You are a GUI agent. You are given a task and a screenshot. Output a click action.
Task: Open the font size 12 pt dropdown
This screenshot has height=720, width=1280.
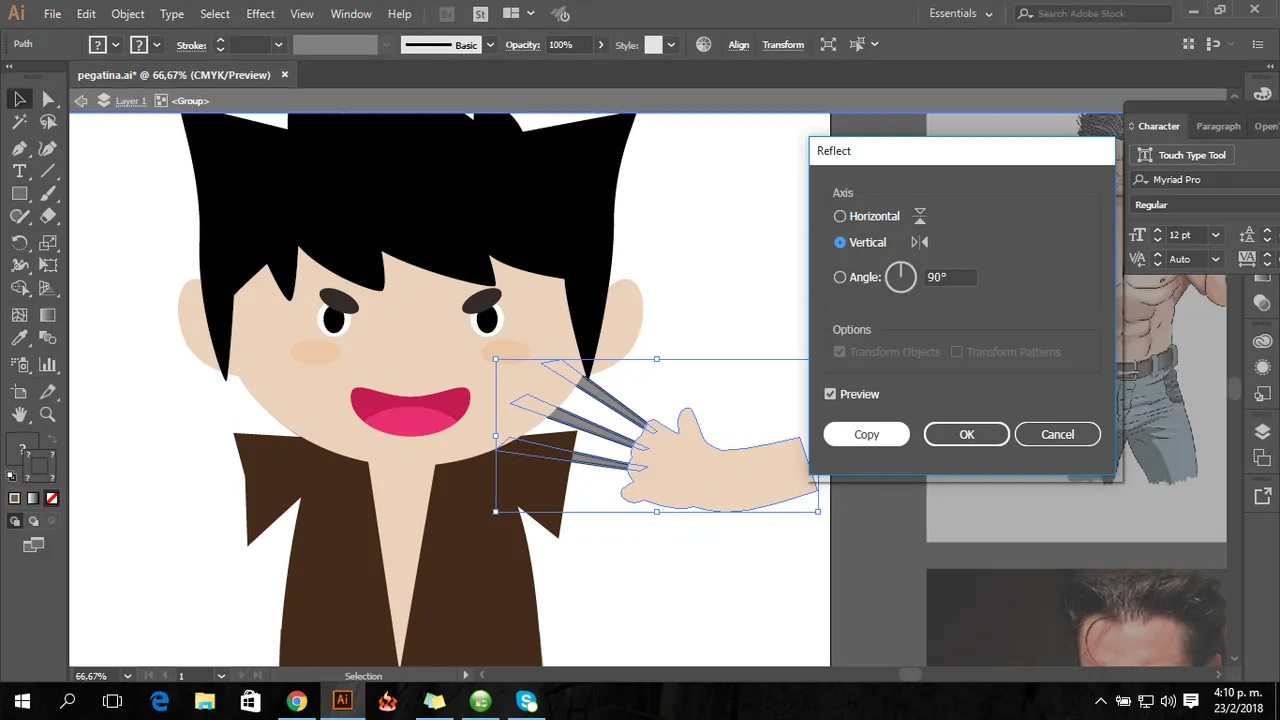pos(1216,235)
